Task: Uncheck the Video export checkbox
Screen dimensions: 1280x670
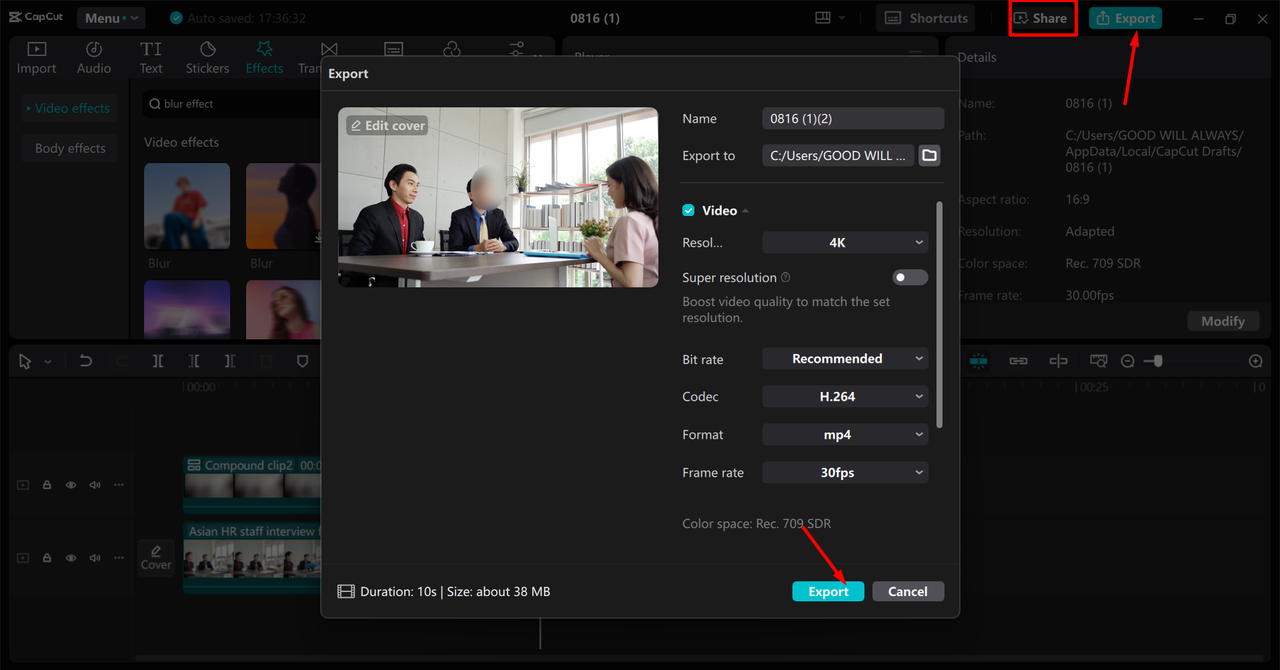Action: (x=688, y=210)
